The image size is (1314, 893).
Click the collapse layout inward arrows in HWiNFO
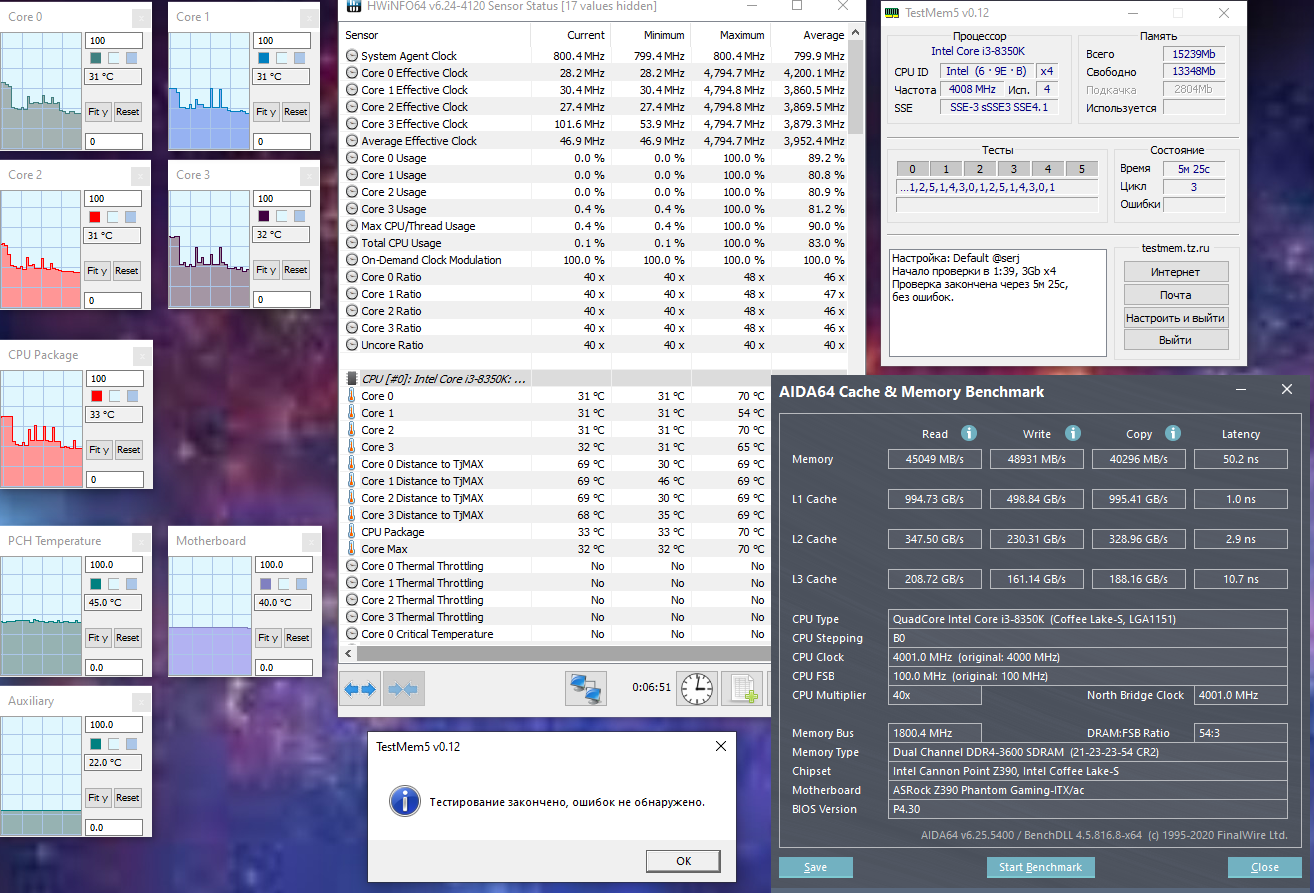coord(404,688)
